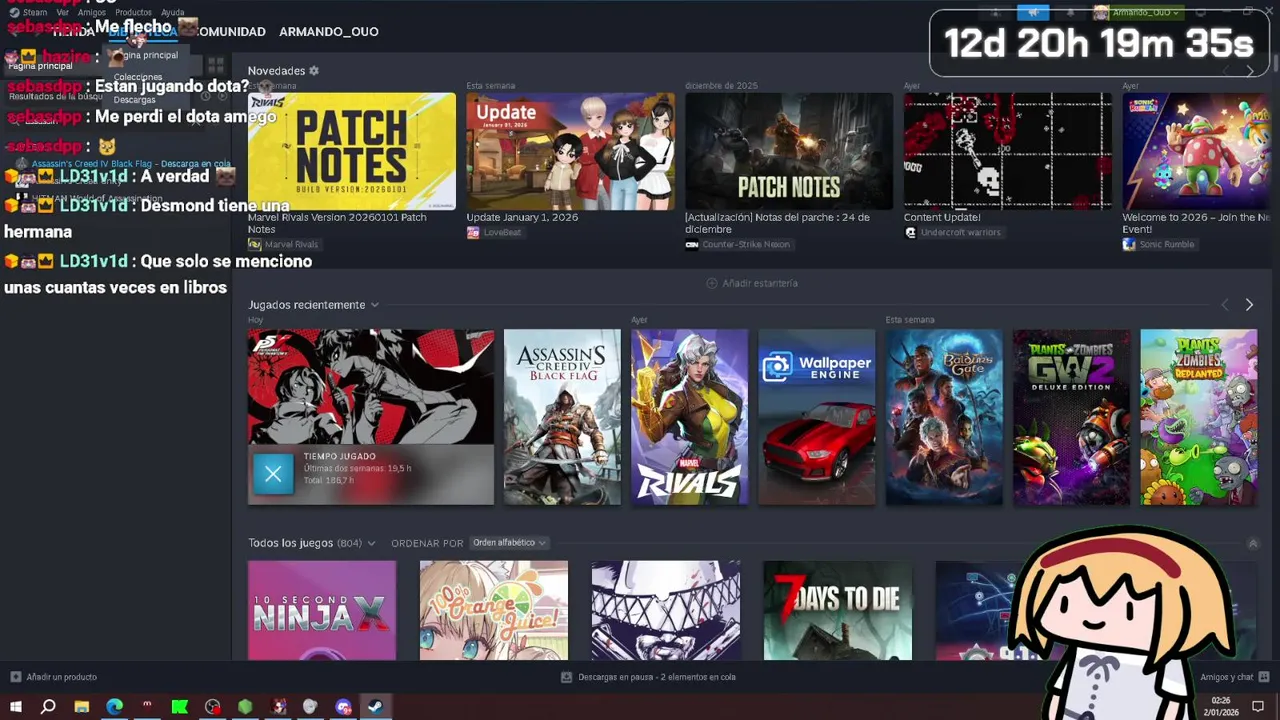
Task: Select Wallpaper Engine in recent games
Action: point(817,417)
